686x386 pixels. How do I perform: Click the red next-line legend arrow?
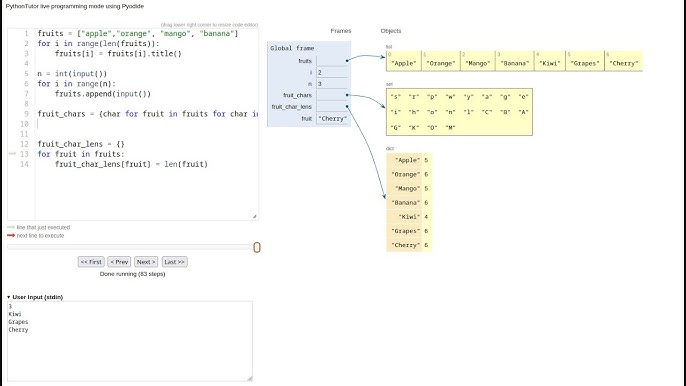coord(11,235)
